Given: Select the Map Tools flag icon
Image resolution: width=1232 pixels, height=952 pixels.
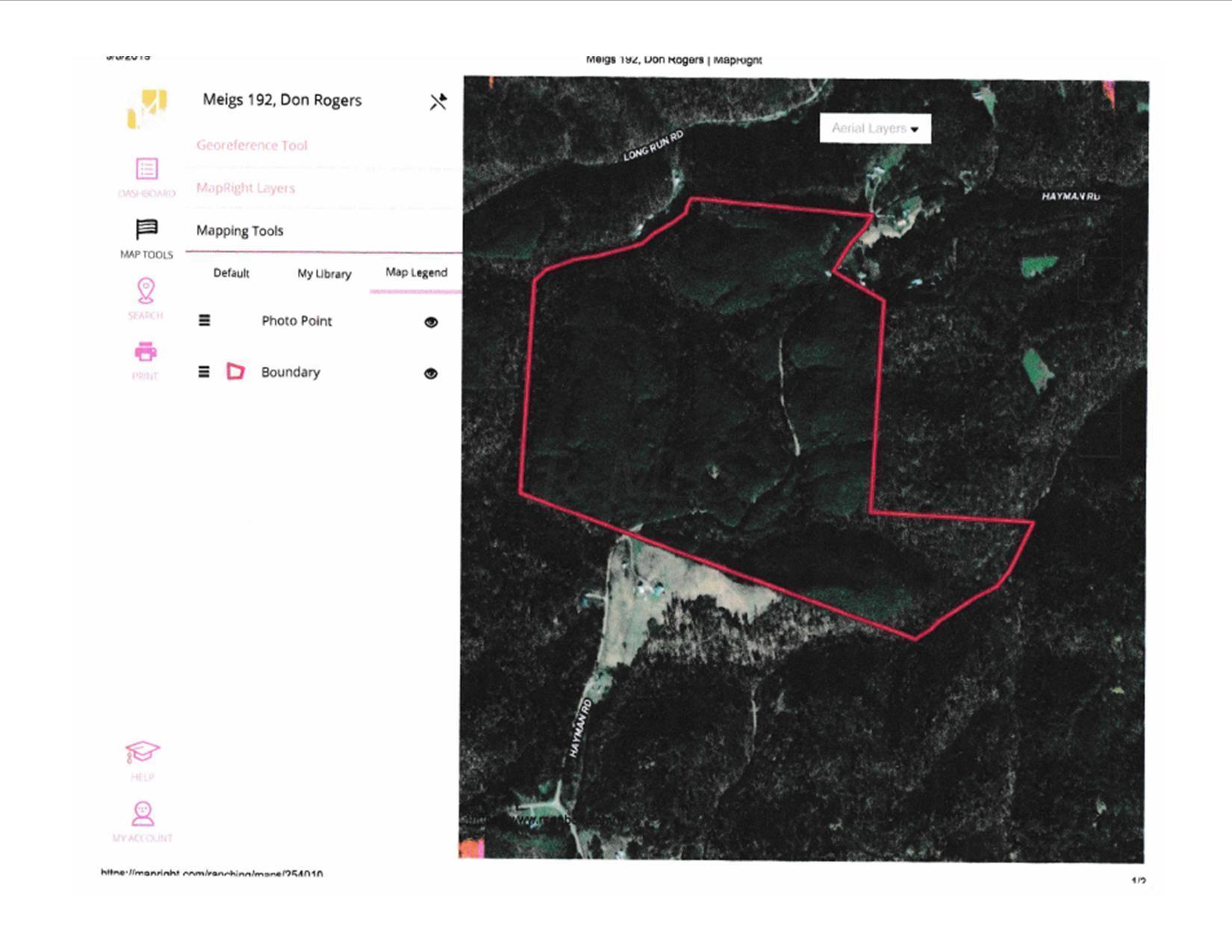Looking at the screenshot, I should click(x=146, y=228).
